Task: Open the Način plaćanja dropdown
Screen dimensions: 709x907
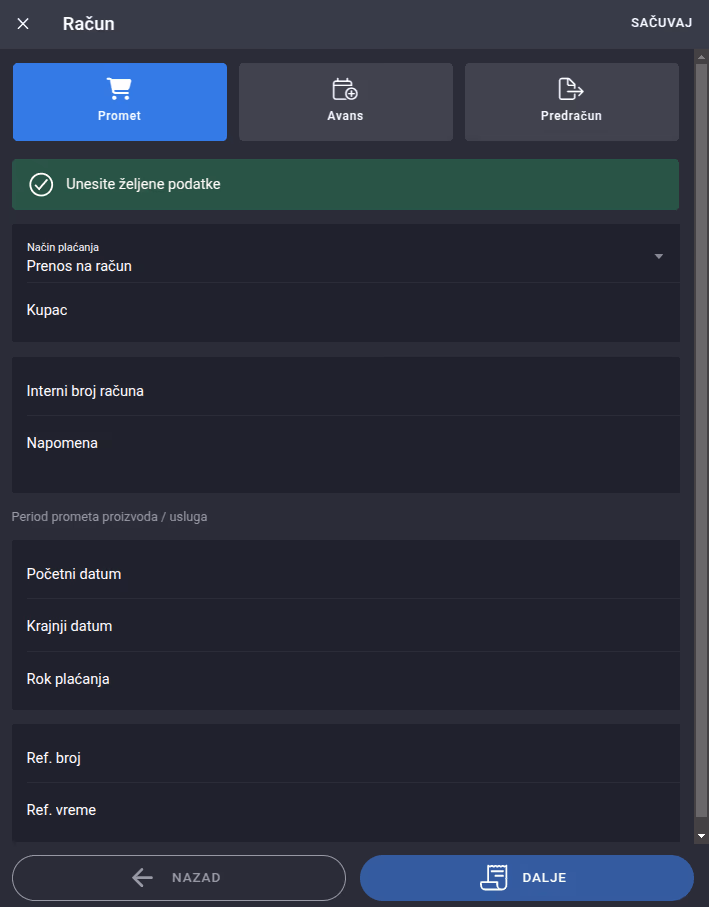Action: 345,257
